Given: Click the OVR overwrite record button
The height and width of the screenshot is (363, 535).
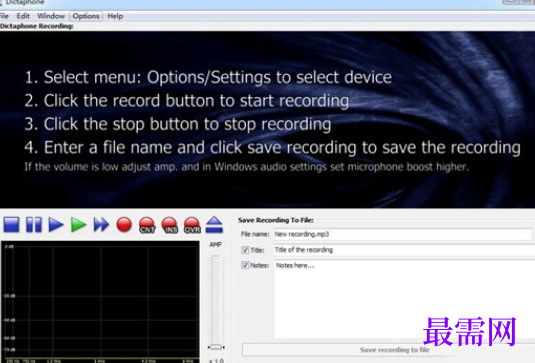Looking at the screenshot, I should click(192, 226).
